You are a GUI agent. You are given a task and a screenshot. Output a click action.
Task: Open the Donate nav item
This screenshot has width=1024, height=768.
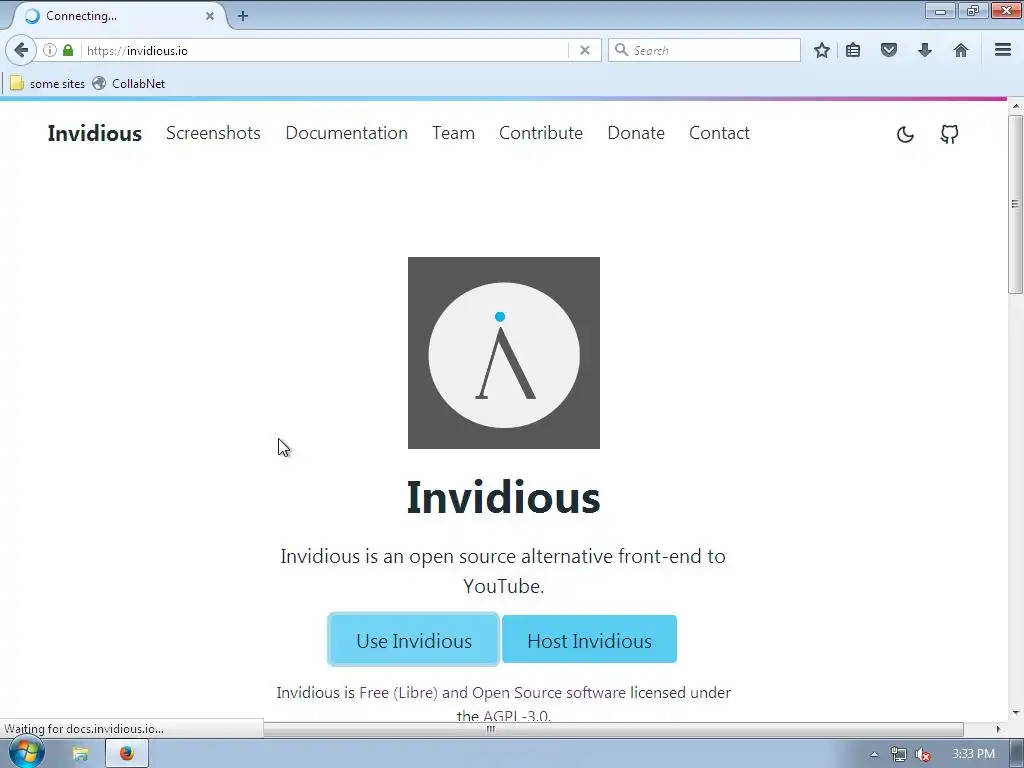click(x=636, y=133)
